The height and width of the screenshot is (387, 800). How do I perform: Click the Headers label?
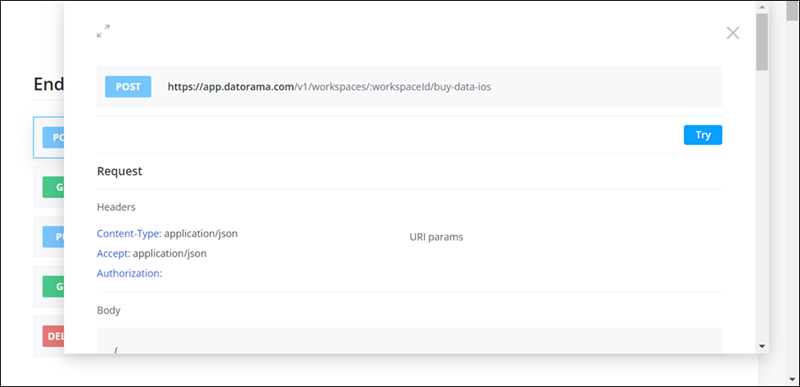[x=116, y=207]
